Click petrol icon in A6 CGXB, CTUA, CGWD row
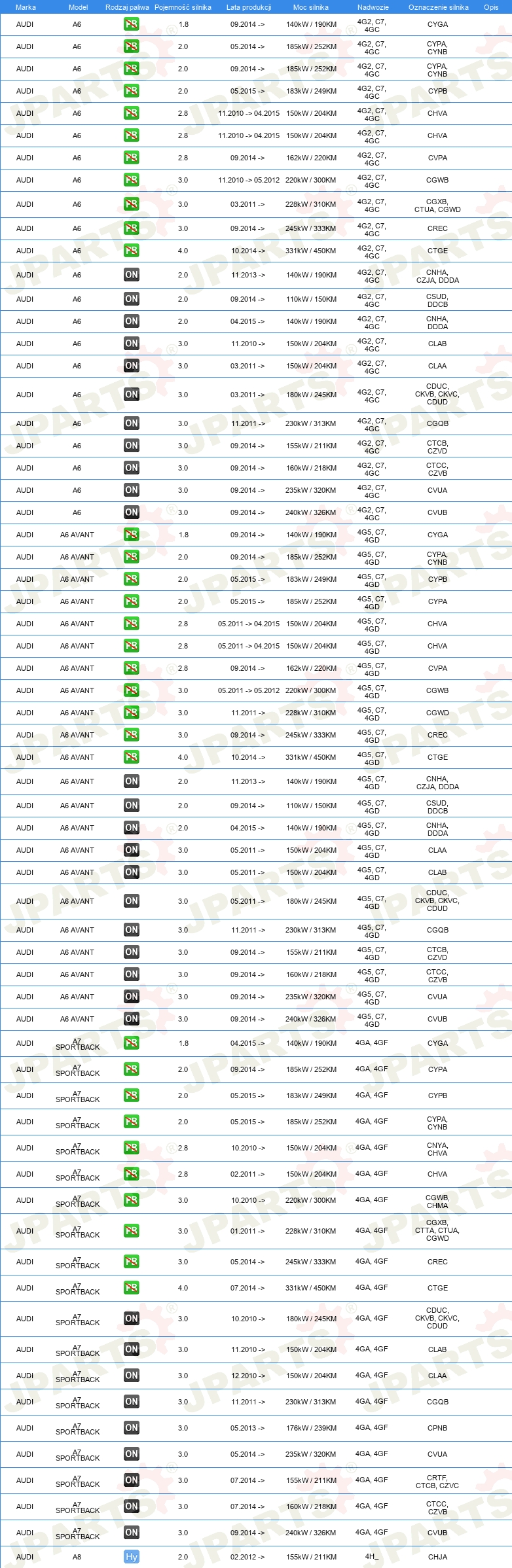The image size is (512, 1568). pos(131,204)
